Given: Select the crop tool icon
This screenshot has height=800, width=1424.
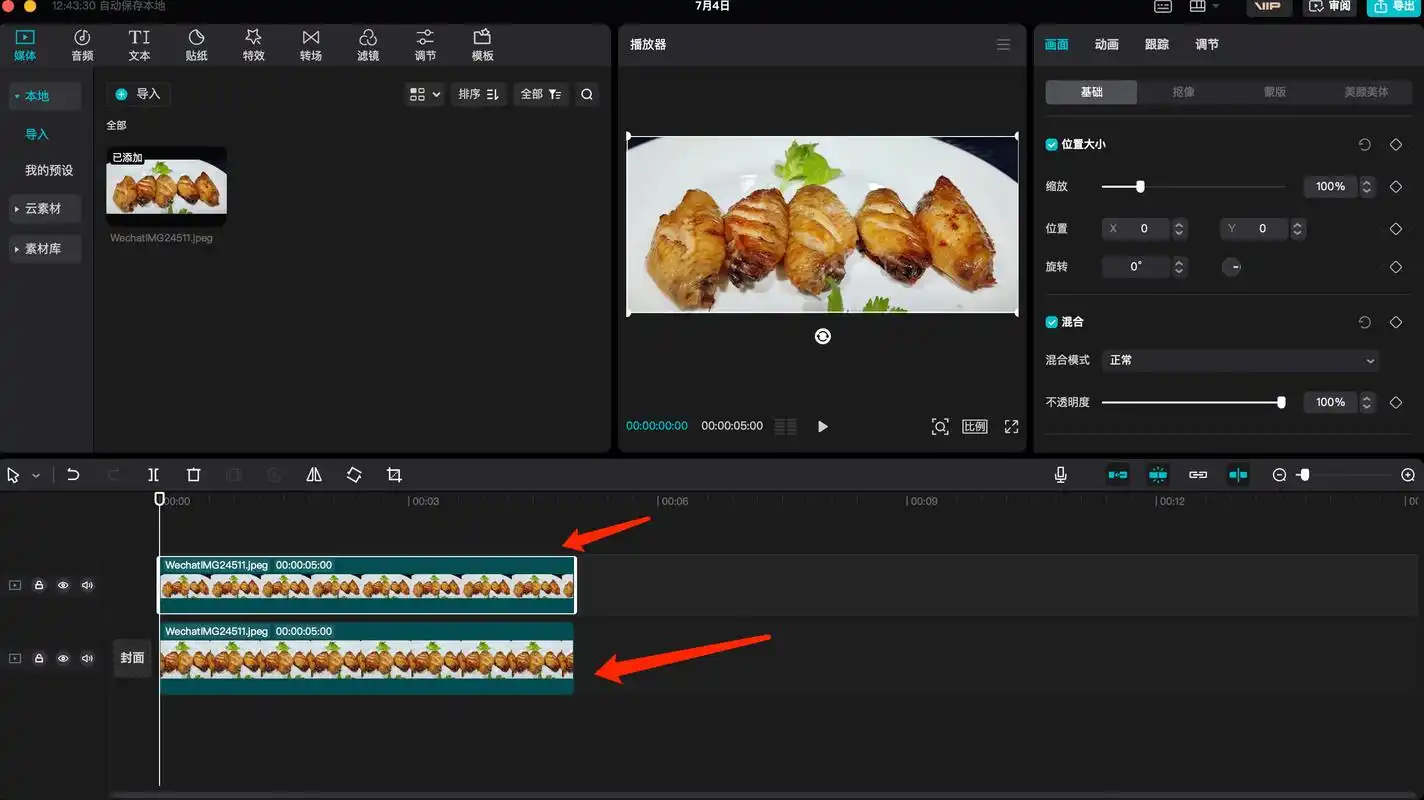Looking at the screenshot, I should [394, 475].
